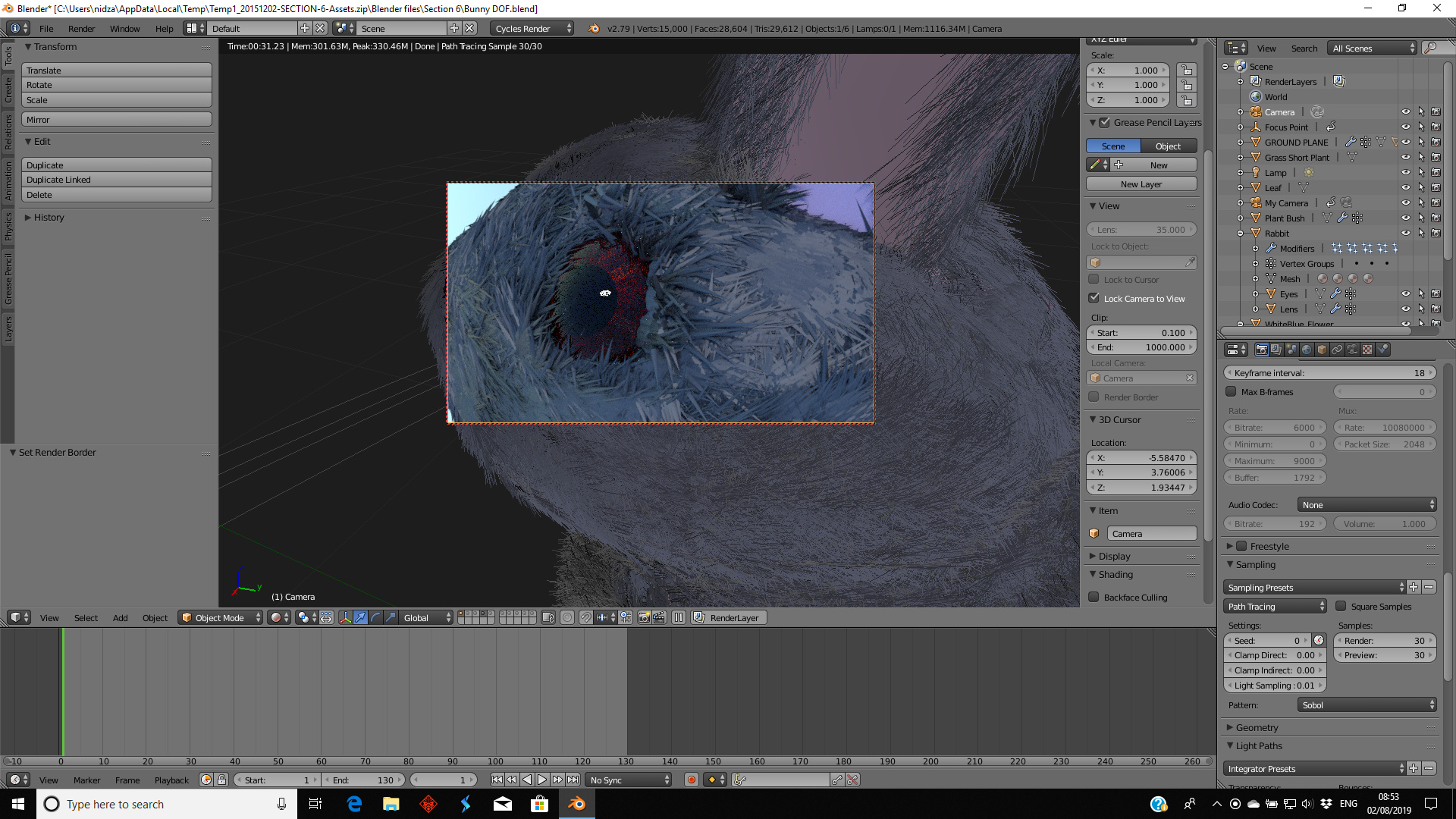
Task: Enable the Freestyle checkbox
Action: 1241,546
